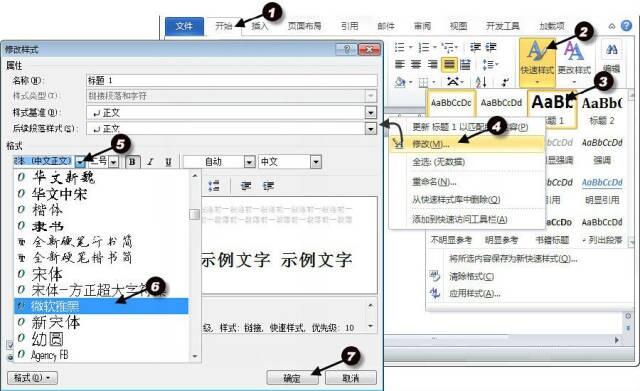Switch to the 页面布局 tab
This screenshot has height=391, width=640.
pos(304,27)
